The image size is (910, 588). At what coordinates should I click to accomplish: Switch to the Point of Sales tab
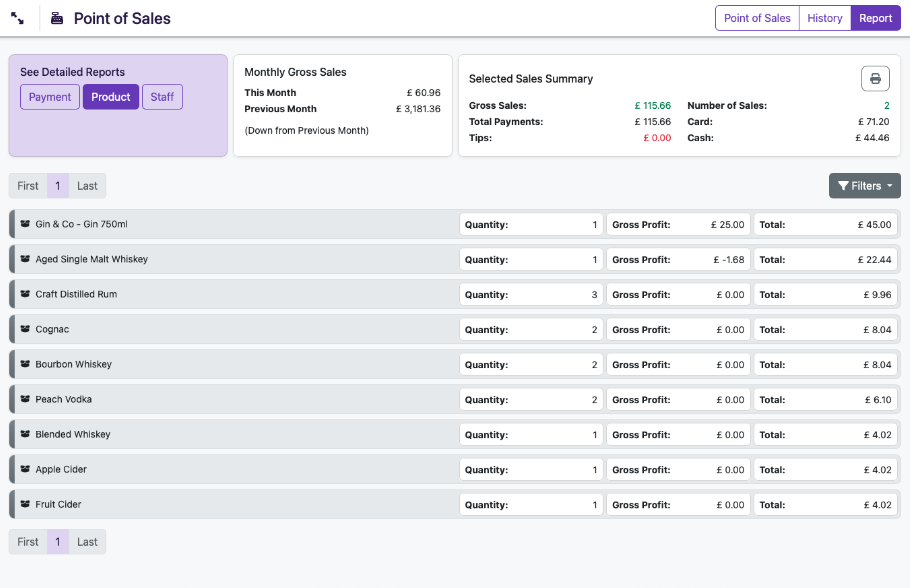(757, 18)
